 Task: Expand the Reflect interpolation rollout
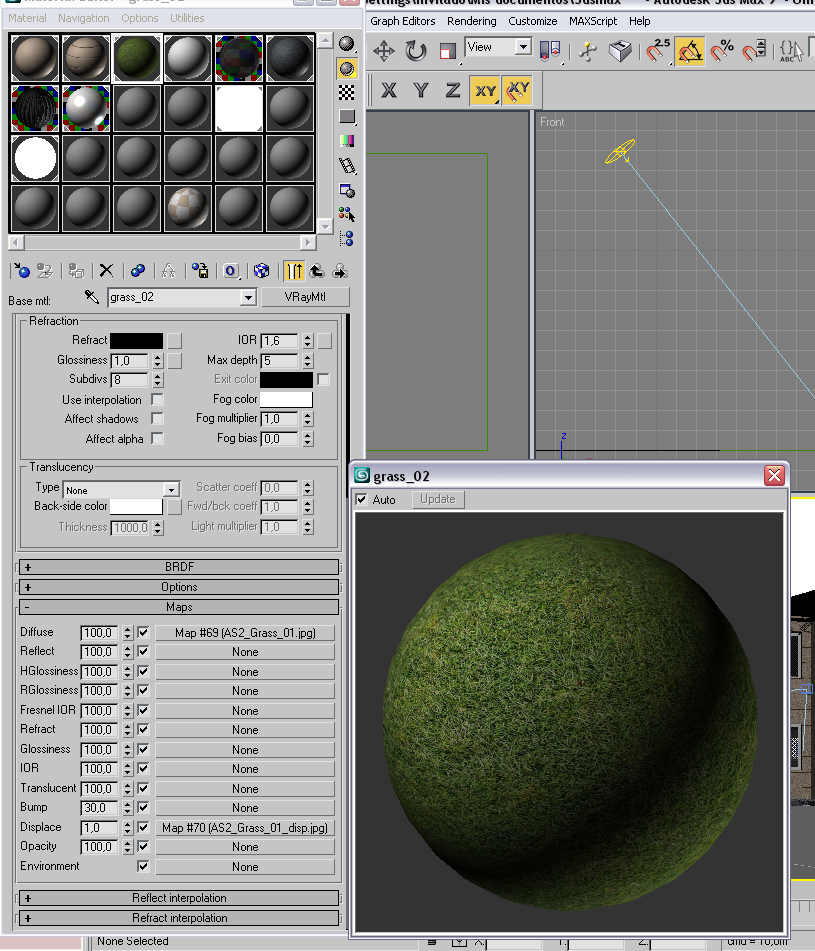pos(179,898)
